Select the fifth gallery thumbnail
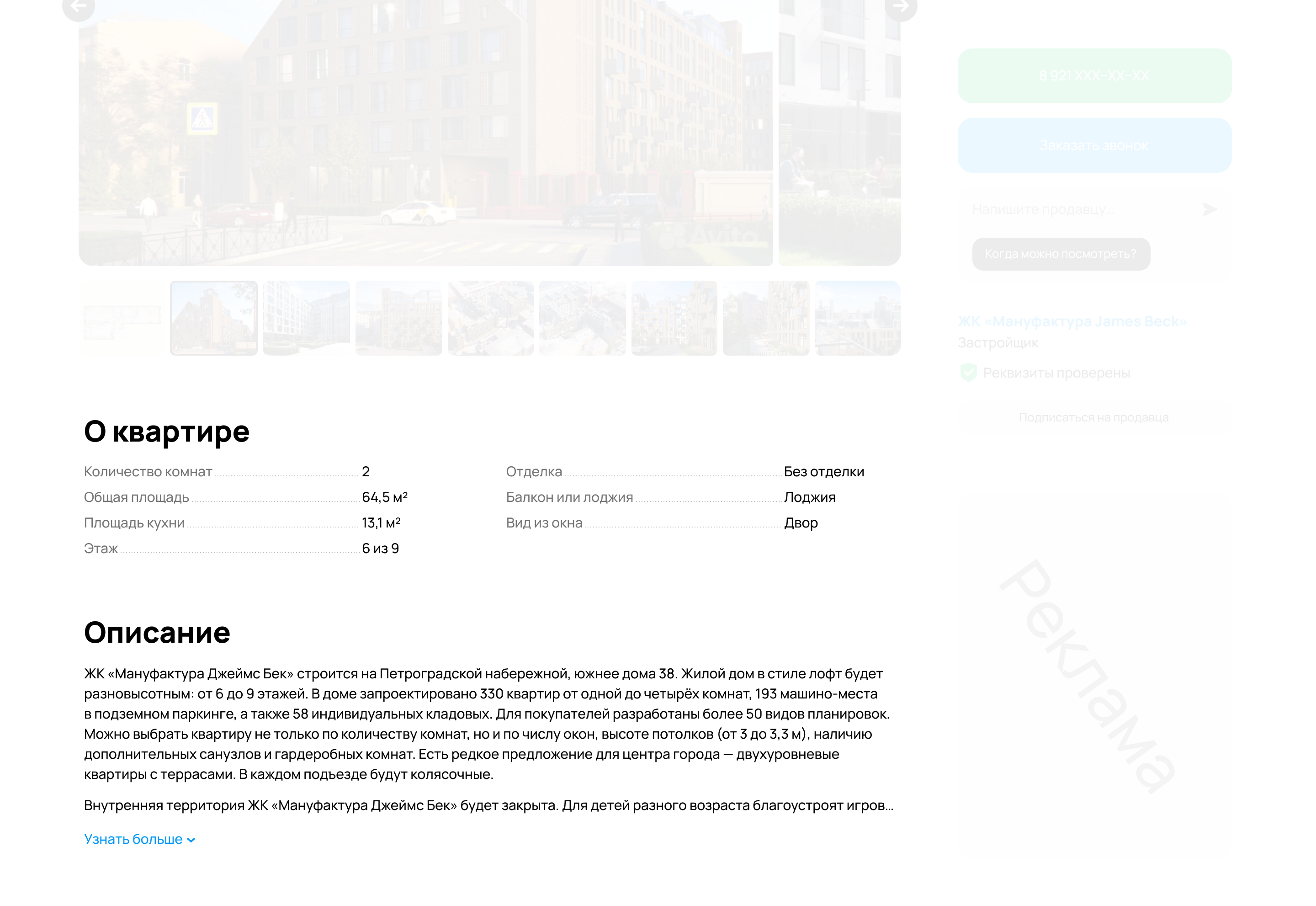1316x906 pixels. (490, 318)
